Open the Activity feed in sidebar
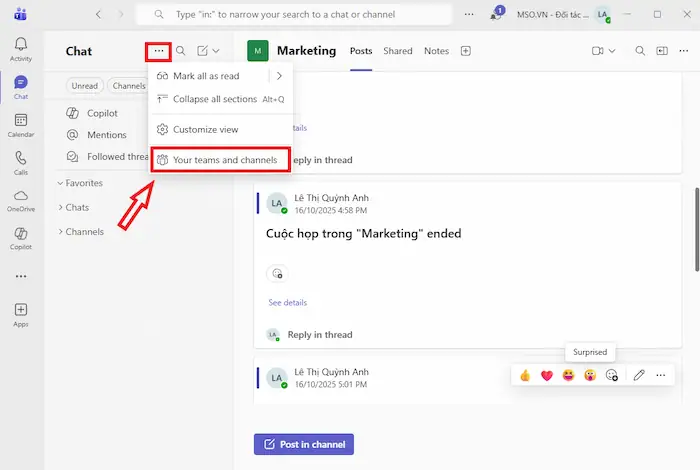 pos(21,49)
